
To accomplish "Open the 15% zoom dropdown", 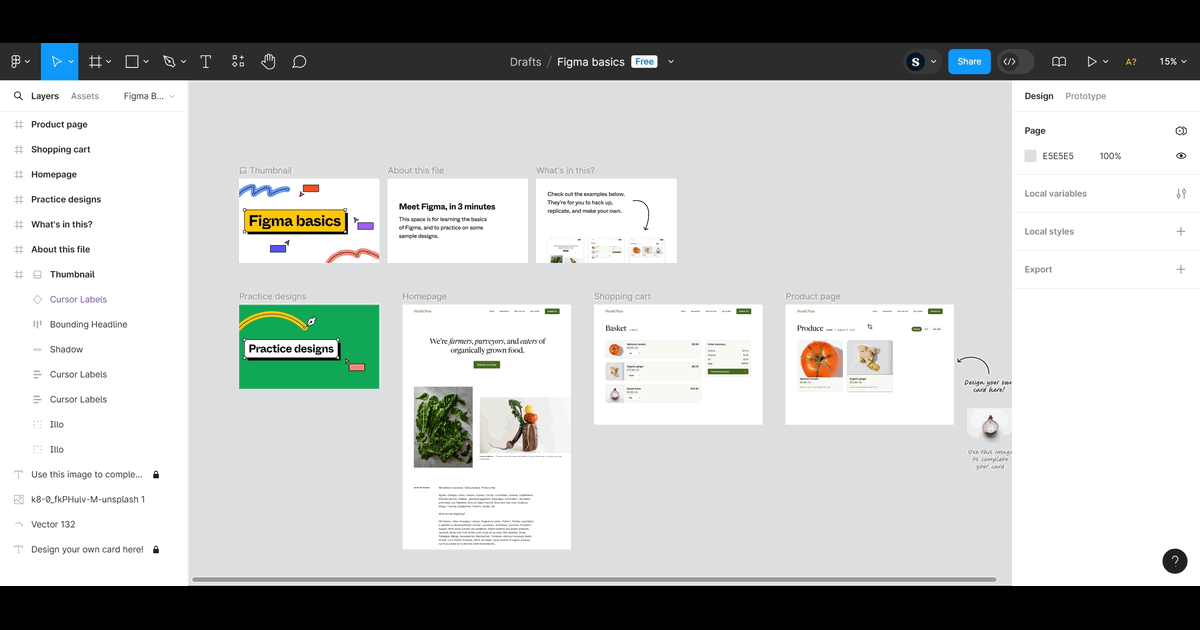I will pyautogui.click(x=1173, y=61).
